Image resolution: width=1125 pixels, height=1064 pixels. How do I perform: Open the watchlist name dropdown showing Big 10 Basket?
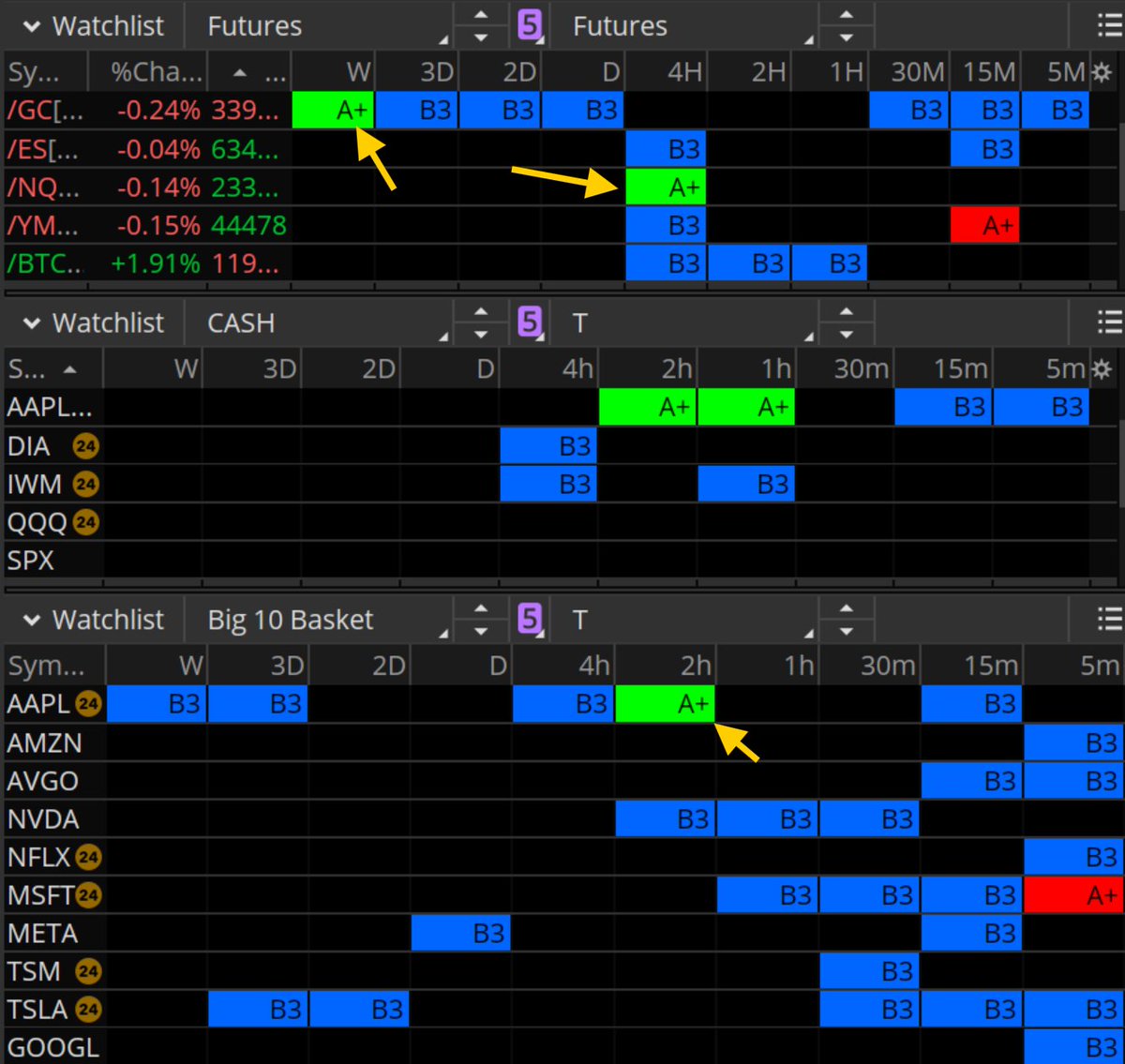tap(320, 620)
